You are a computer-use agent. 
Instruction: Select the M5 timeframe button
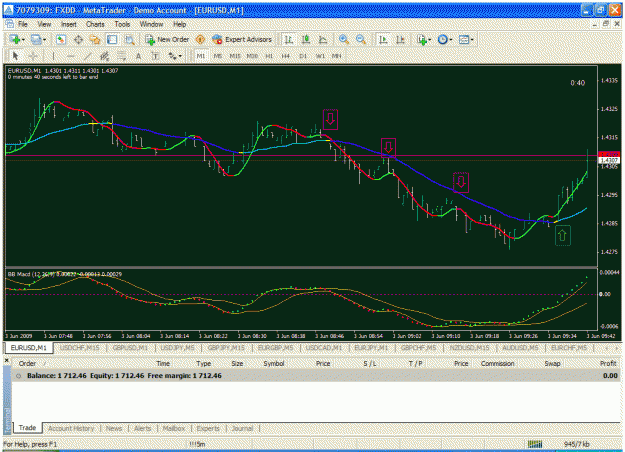(218, 56)
